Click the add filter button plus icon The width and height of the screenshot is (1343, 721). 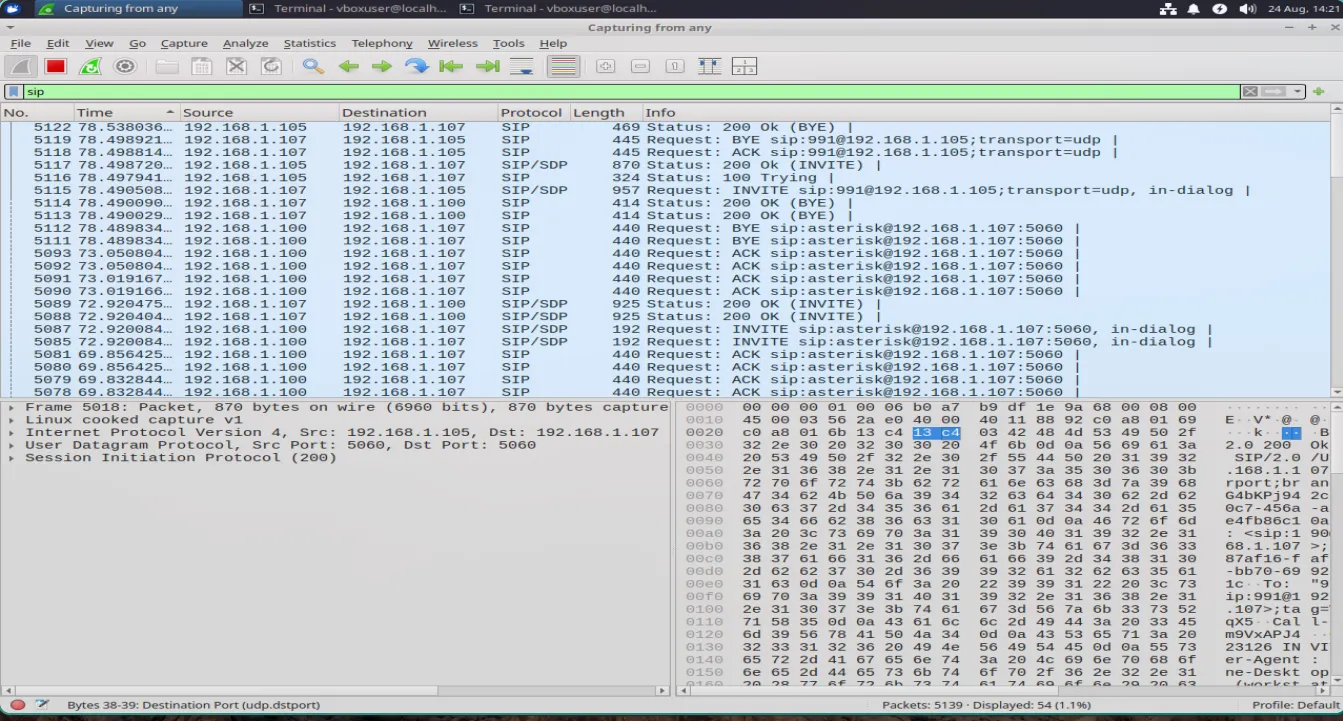coord(1319,91)
